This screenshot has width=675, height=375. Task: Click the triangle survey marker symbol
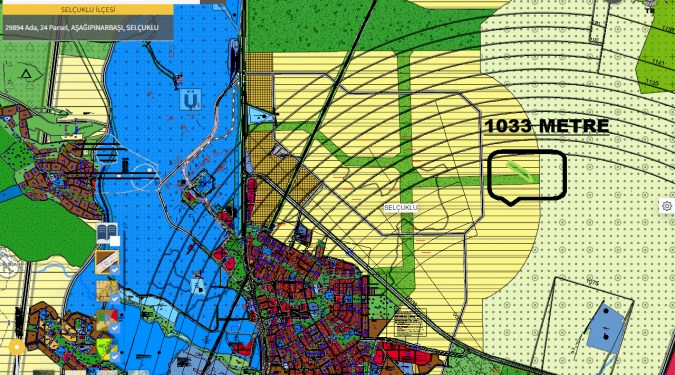[26, 74]
